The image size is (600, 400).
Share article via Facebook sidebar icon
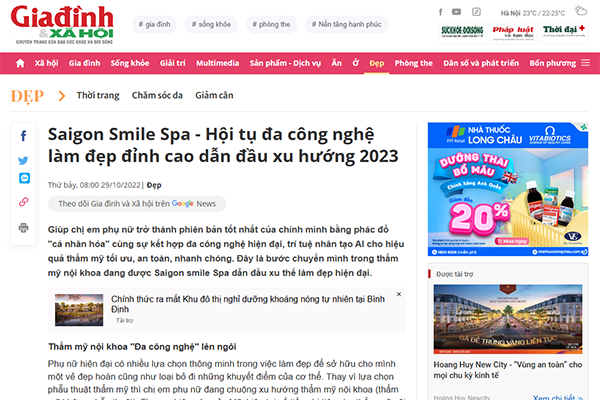pos(24,136)
